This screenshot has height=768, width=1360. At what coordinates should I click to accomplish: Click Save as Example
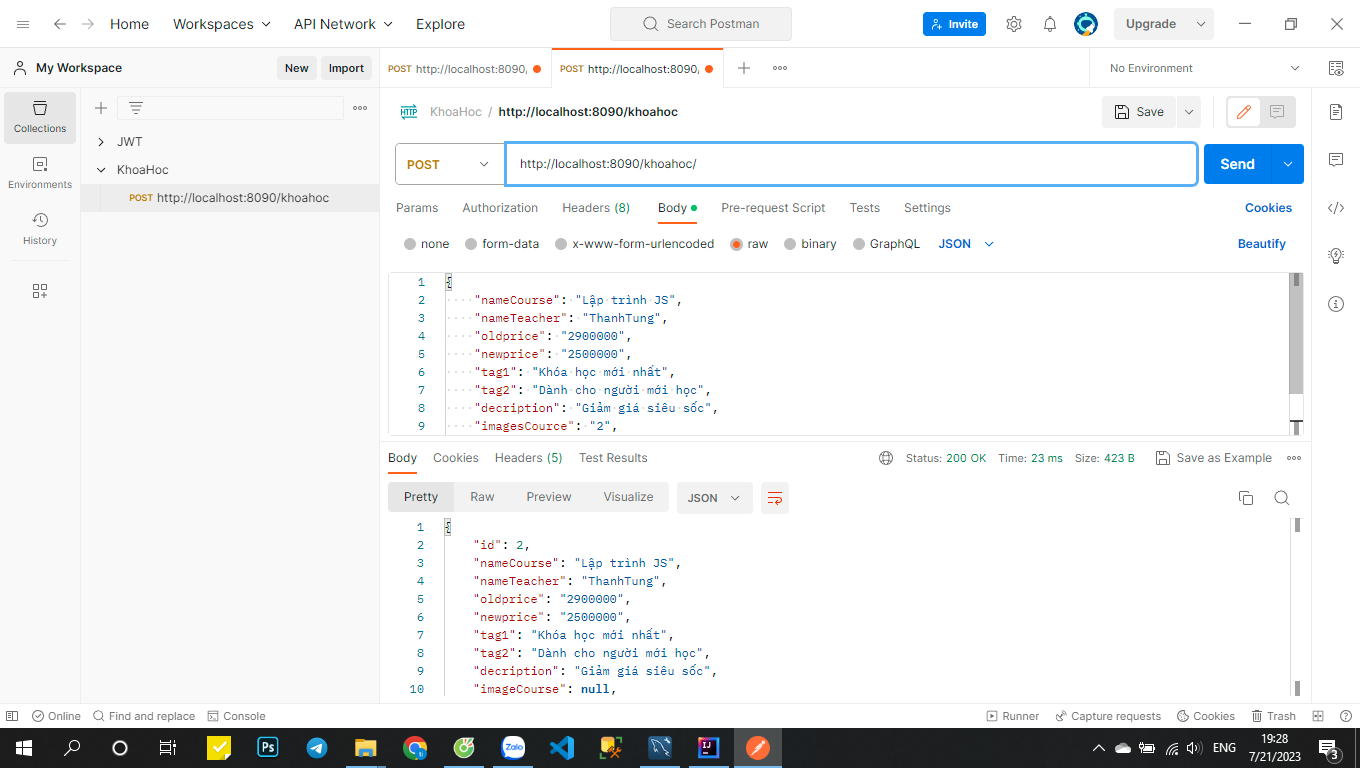1213,457
